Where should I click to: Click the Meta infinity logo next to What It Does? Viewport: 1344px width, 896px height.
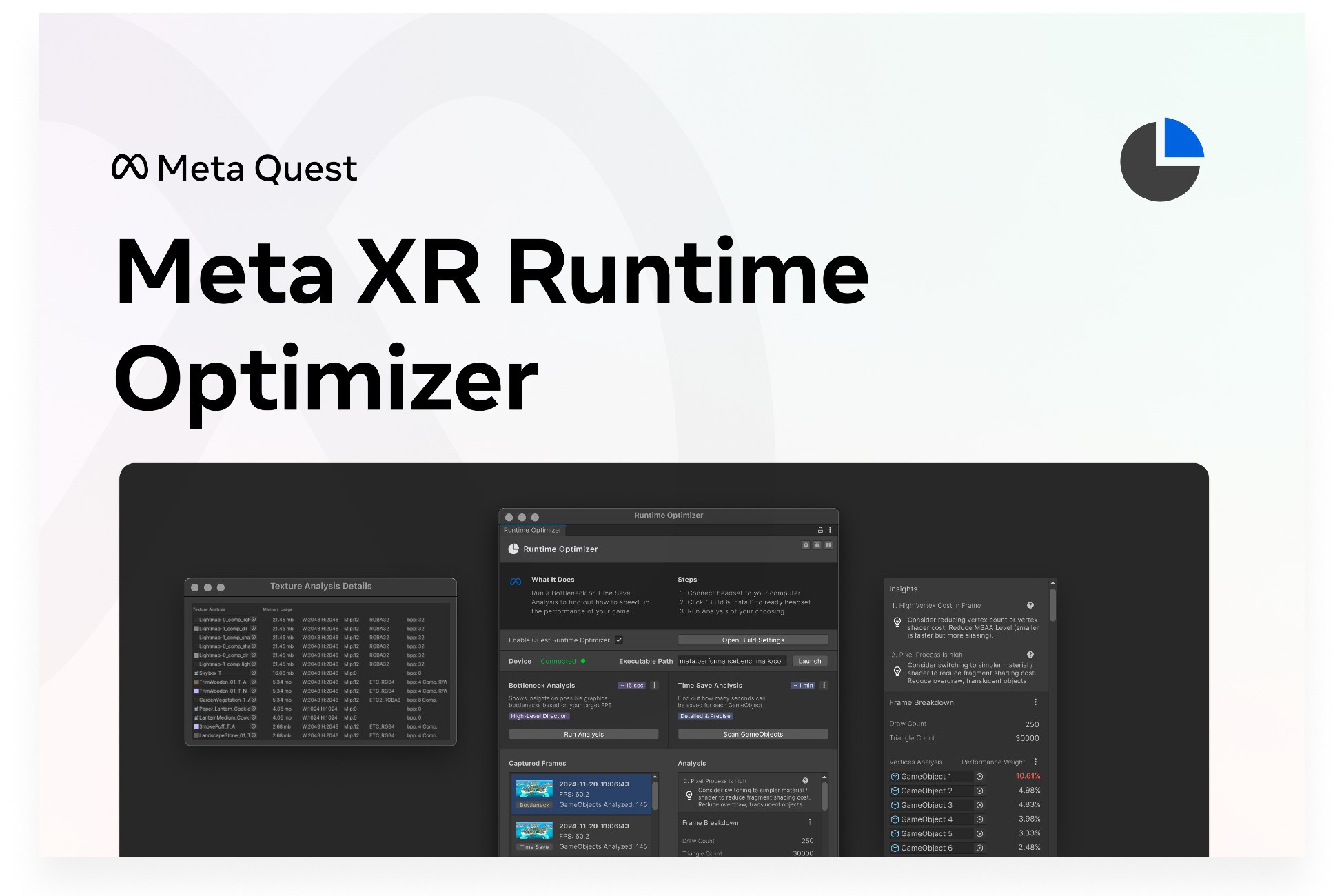(516, 581)
